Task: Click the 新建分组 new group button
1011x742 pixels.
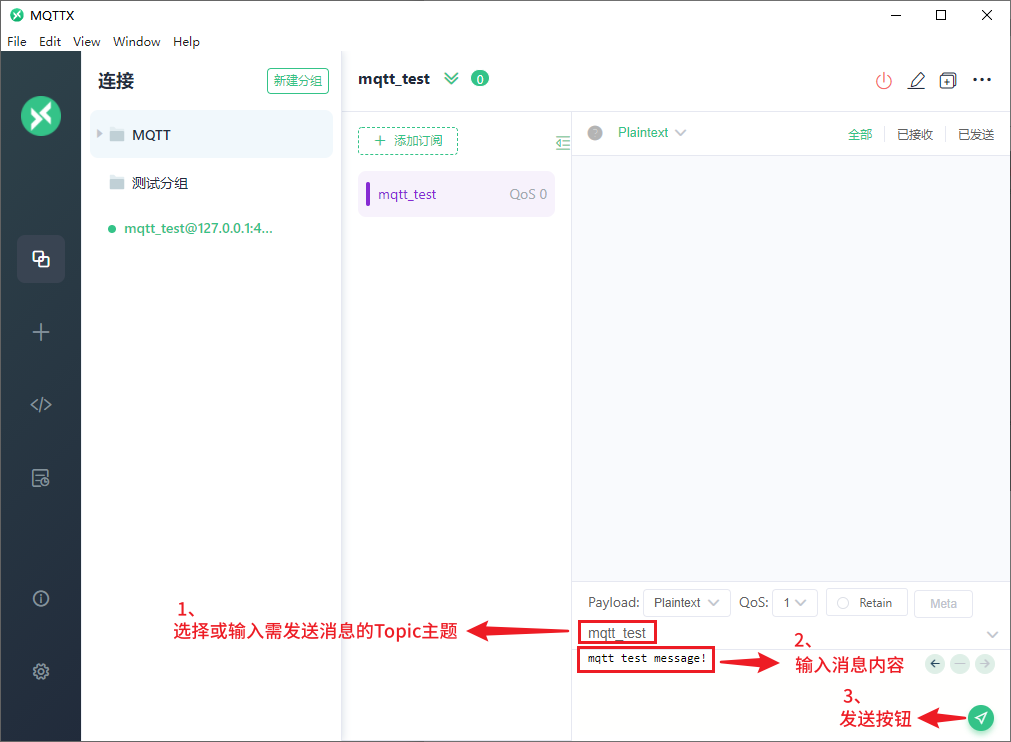Action: pyautogui.click(x=298, y=81)
